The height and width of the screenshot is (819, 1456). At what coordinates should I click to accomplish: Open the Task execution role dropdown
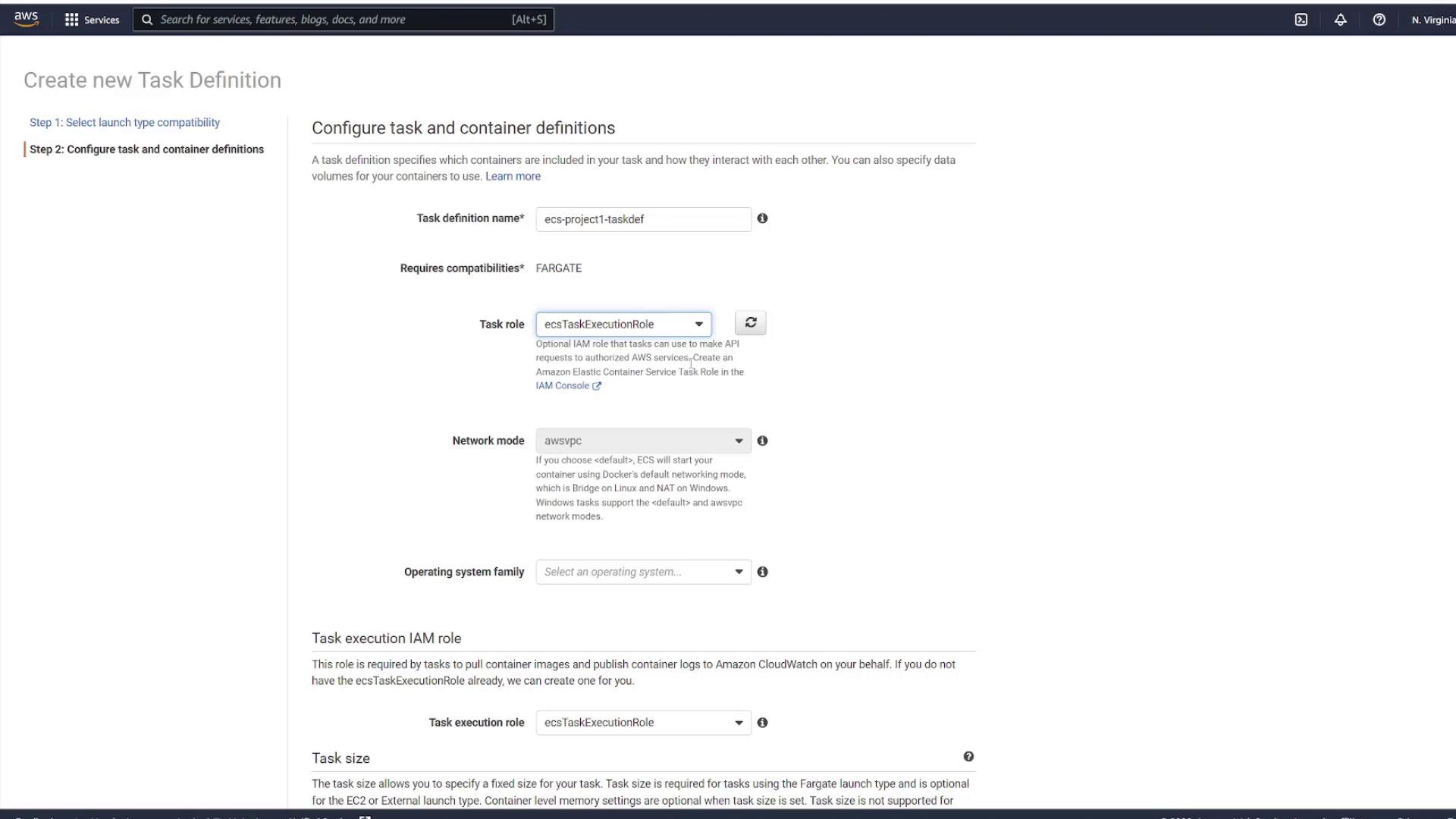click(x=643, y=723)
